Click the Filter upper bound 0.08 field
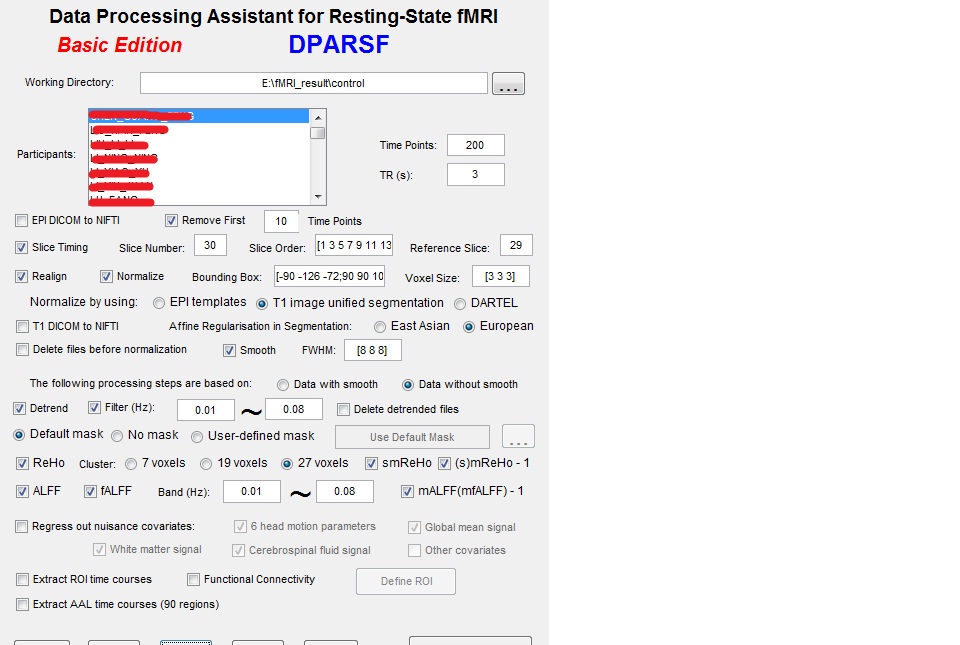This screenshot has height=645, width=960. click(x=294, y=409)
